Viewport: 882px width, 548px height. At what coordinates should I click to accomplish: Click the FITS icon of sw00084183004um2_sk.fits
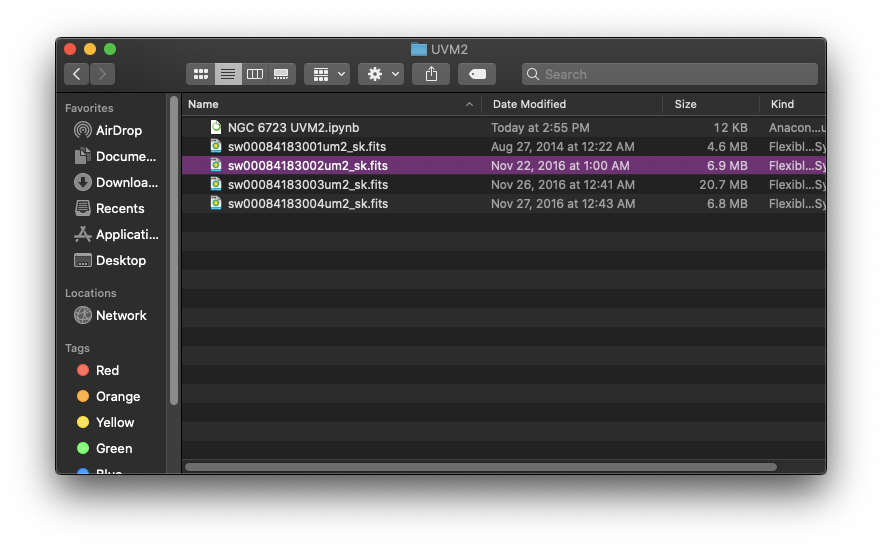point(215,203)
